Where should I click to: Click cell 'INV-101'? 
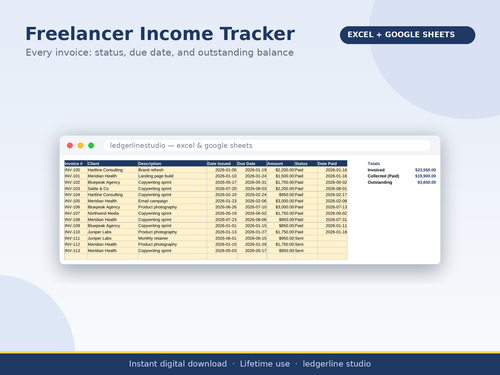tap(76, 176)
